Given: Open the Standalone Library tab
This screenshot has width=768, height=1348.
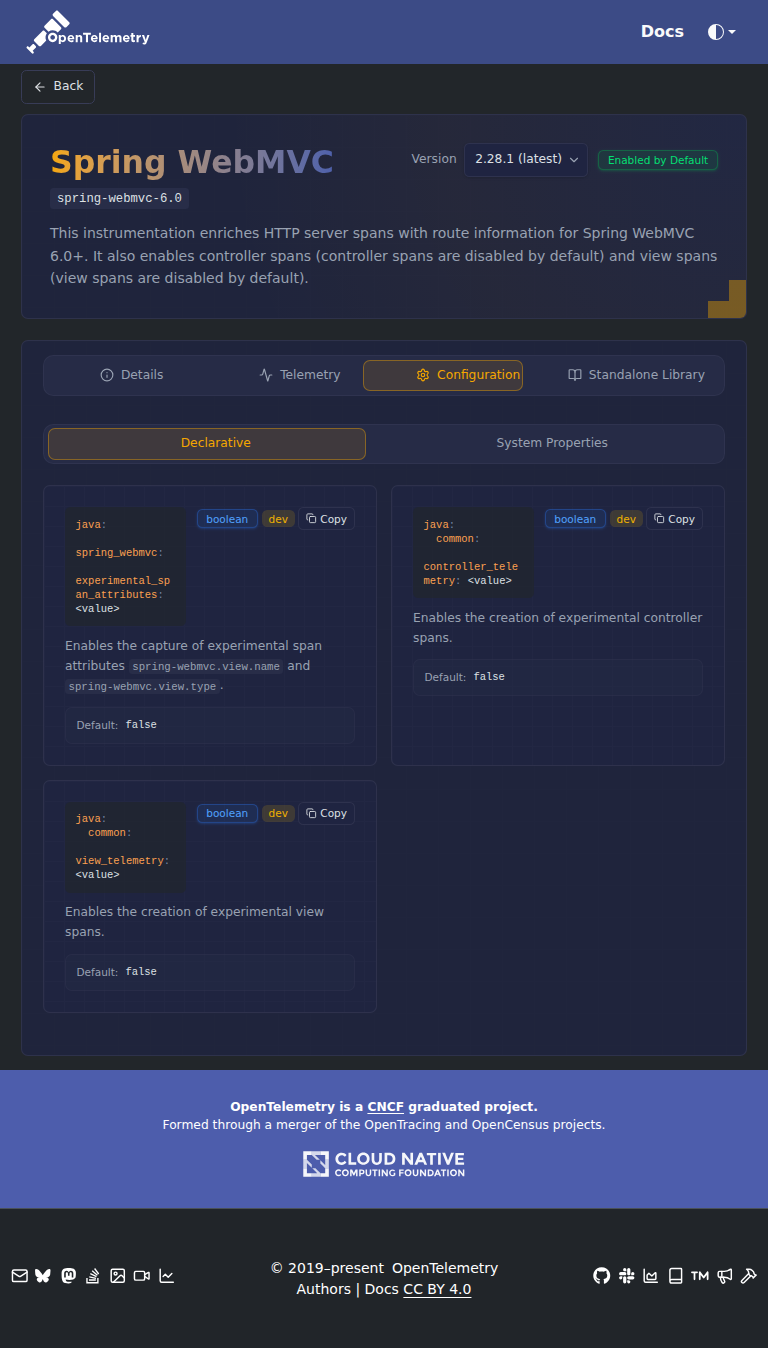Looking at the screenshot, I should pyautogui.click(x=636, y=375).
